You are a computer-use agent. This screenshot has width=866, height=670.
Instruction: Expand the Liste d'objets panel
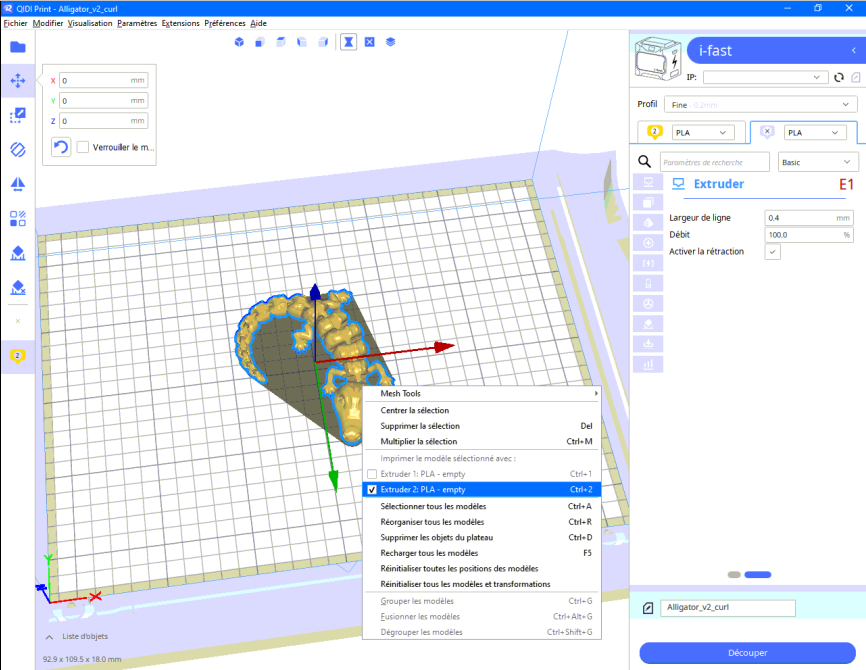pyautogui.click(x=49, y=637)
